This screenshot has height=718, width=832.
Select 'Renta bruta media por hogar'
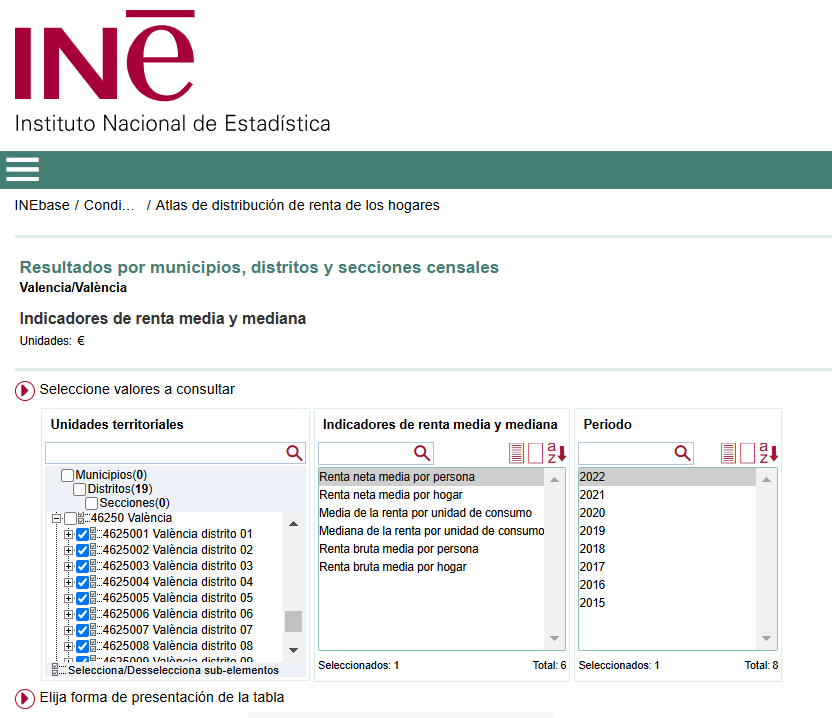coord(393,567)
